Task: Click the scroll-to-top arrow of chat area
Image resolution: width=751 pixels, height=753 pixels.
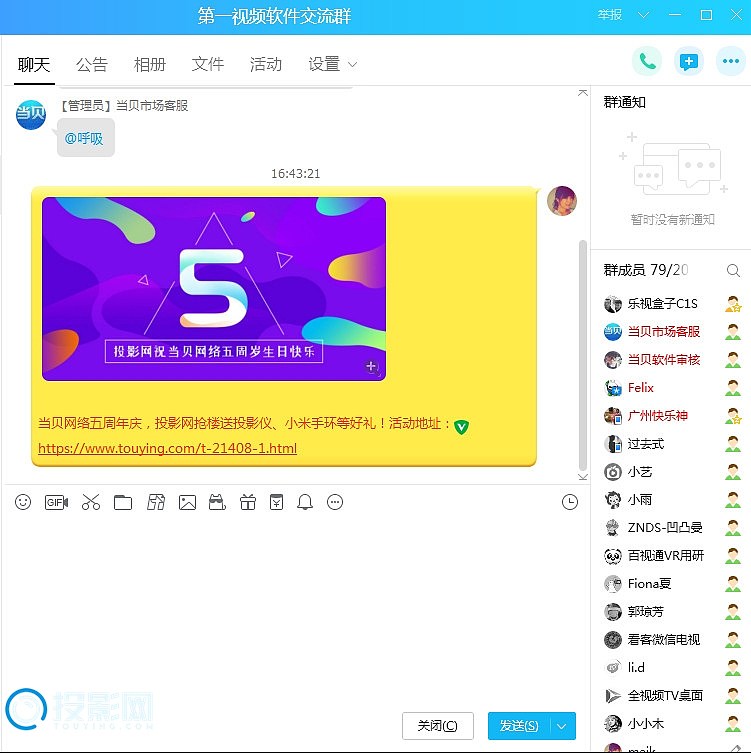Action: (x=583, y=93)
